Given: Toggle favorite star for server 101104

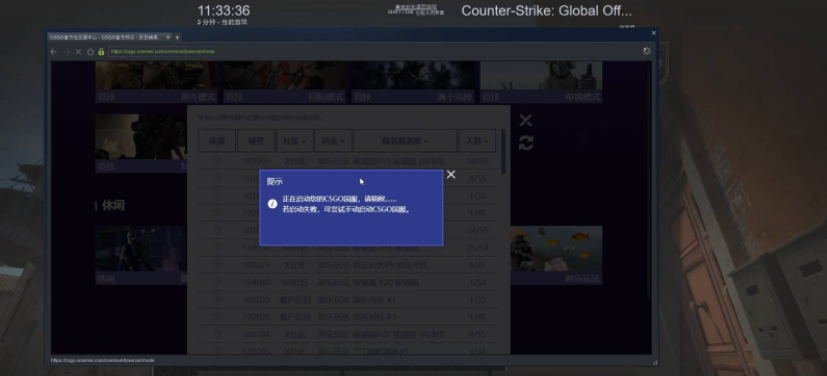Looking at the screenshot, I should pyautogui.click(x=217, y=334).
